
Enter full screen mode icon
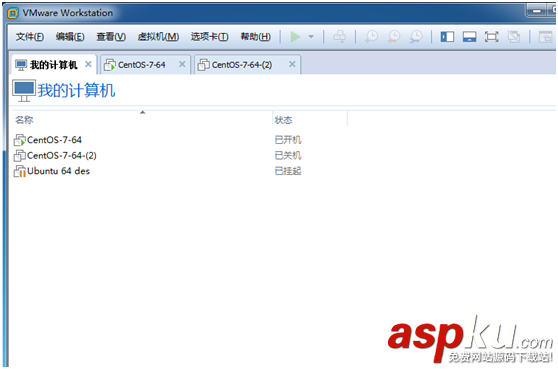tap(491, 36)
